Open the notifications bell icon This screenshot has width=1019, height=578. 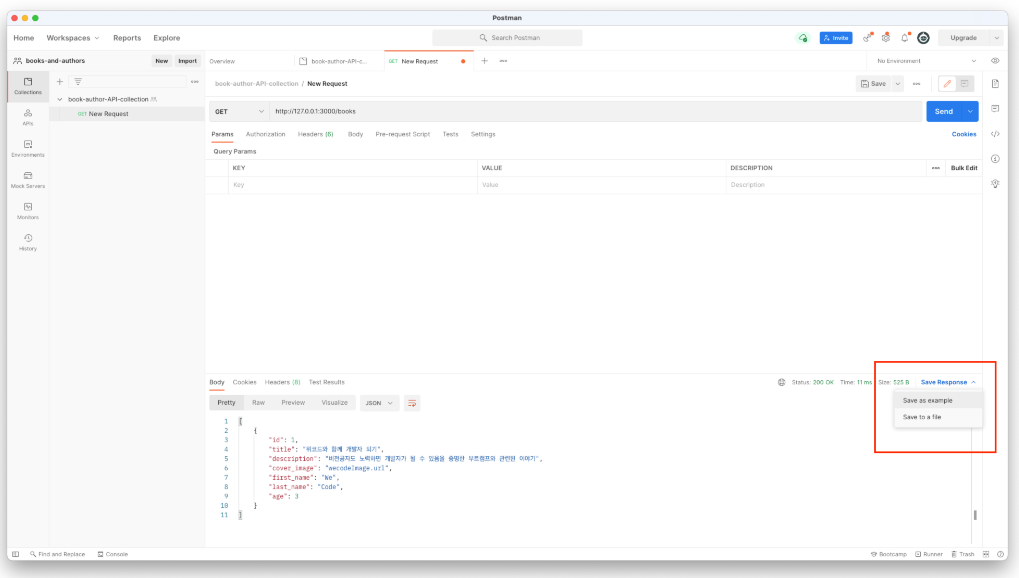905,38
